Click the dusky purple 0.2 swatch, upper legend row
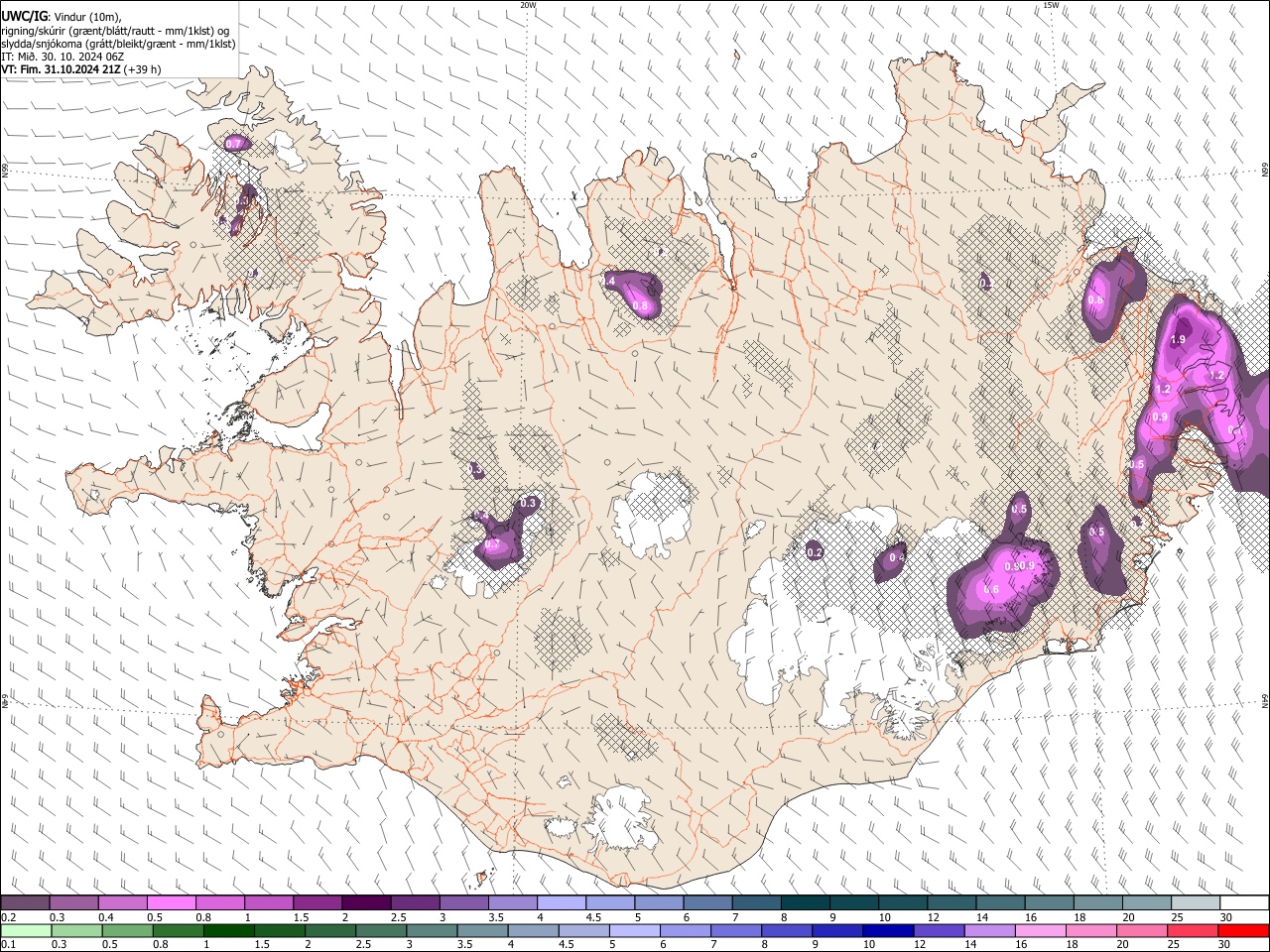 coord(25,902)
